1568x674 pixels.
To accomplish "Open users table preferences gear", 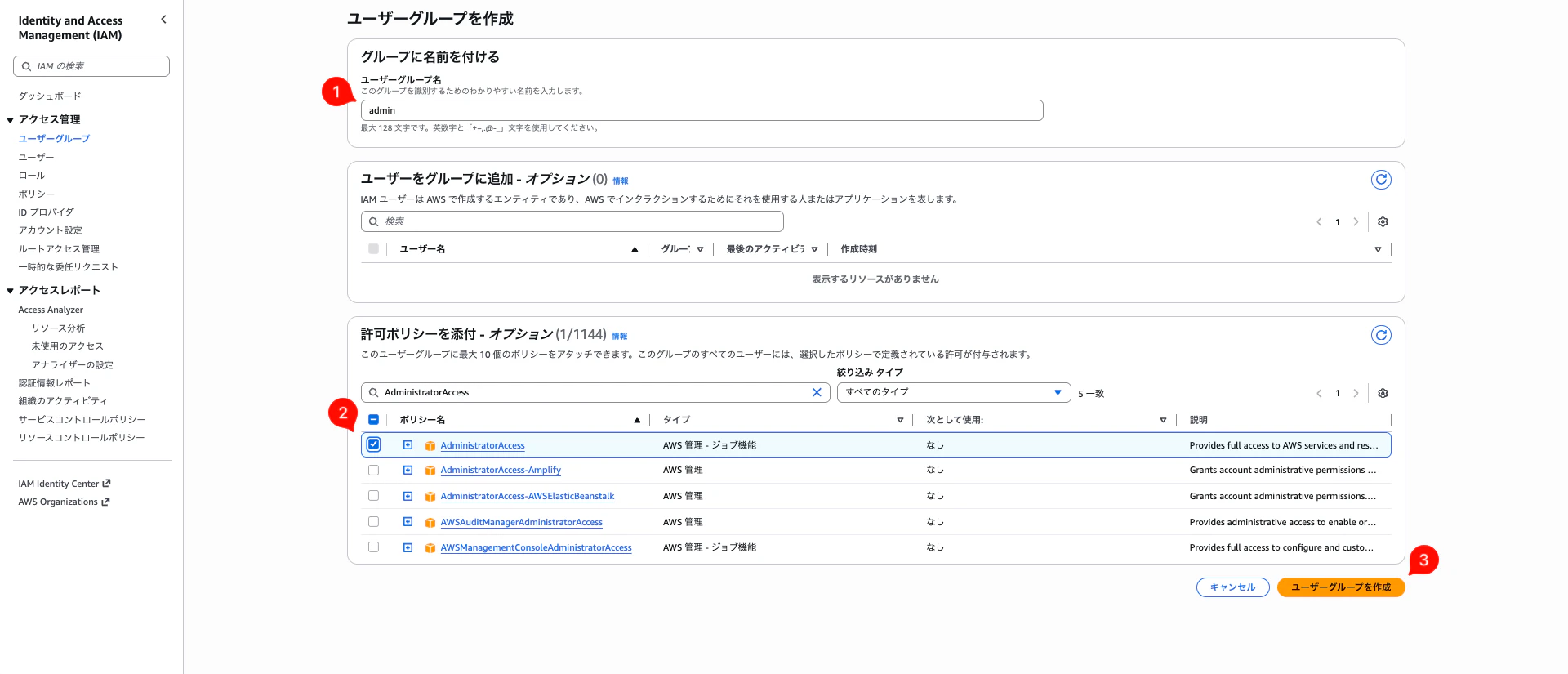I will (x=1383, y=222).
